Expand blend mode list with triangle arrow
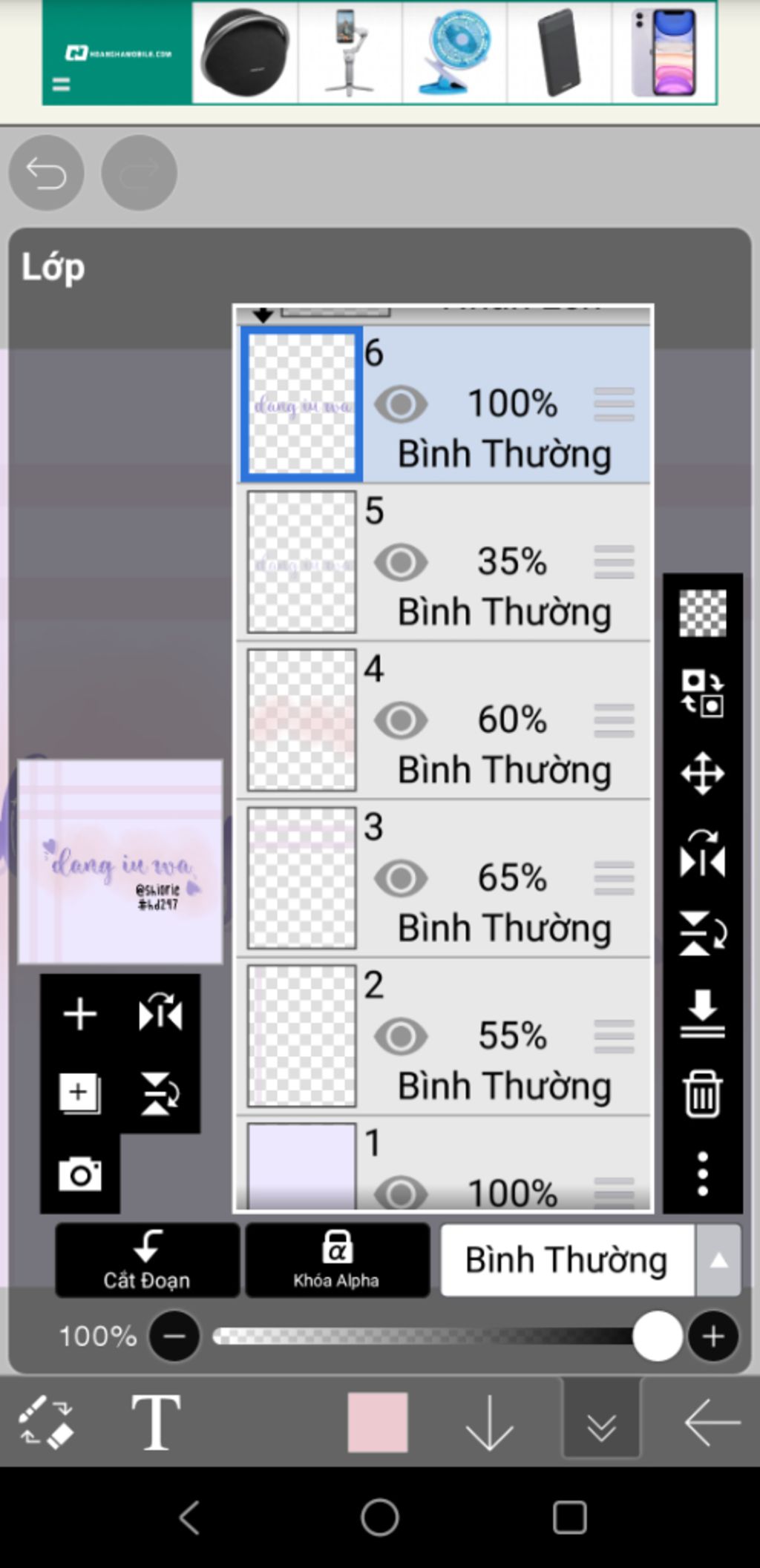Viewport: 760px width, 1568px height. click(x=718, y=1260)
